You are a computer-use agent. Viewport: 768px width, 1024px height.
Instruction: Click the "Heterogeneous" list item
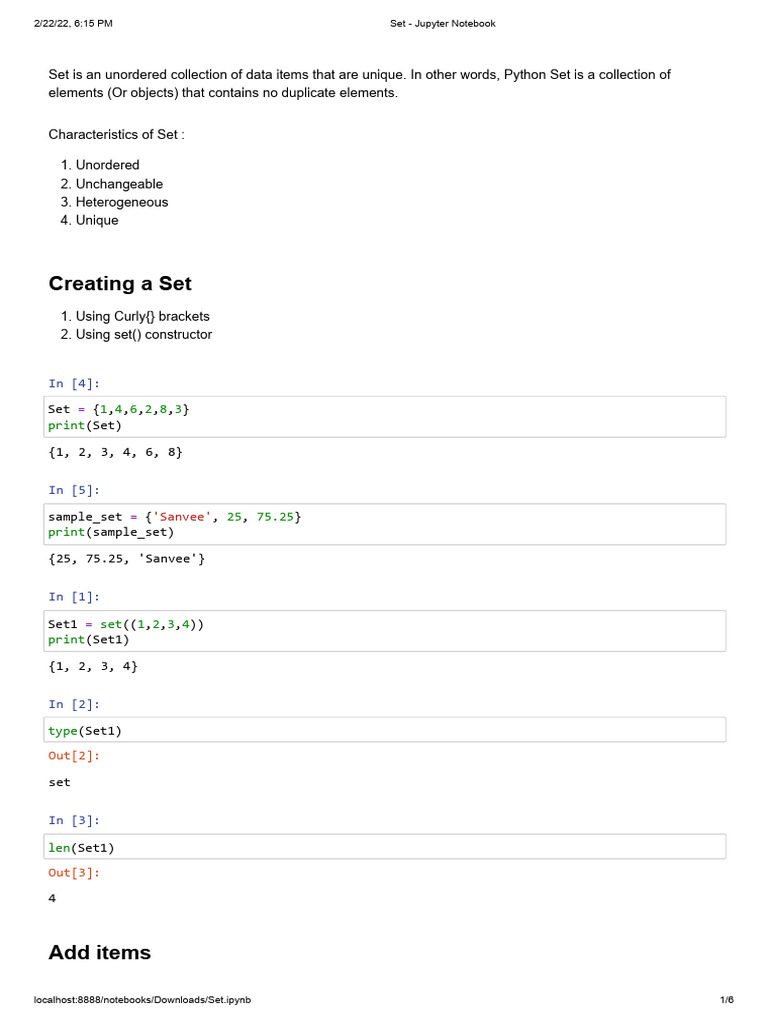point(122,202)
